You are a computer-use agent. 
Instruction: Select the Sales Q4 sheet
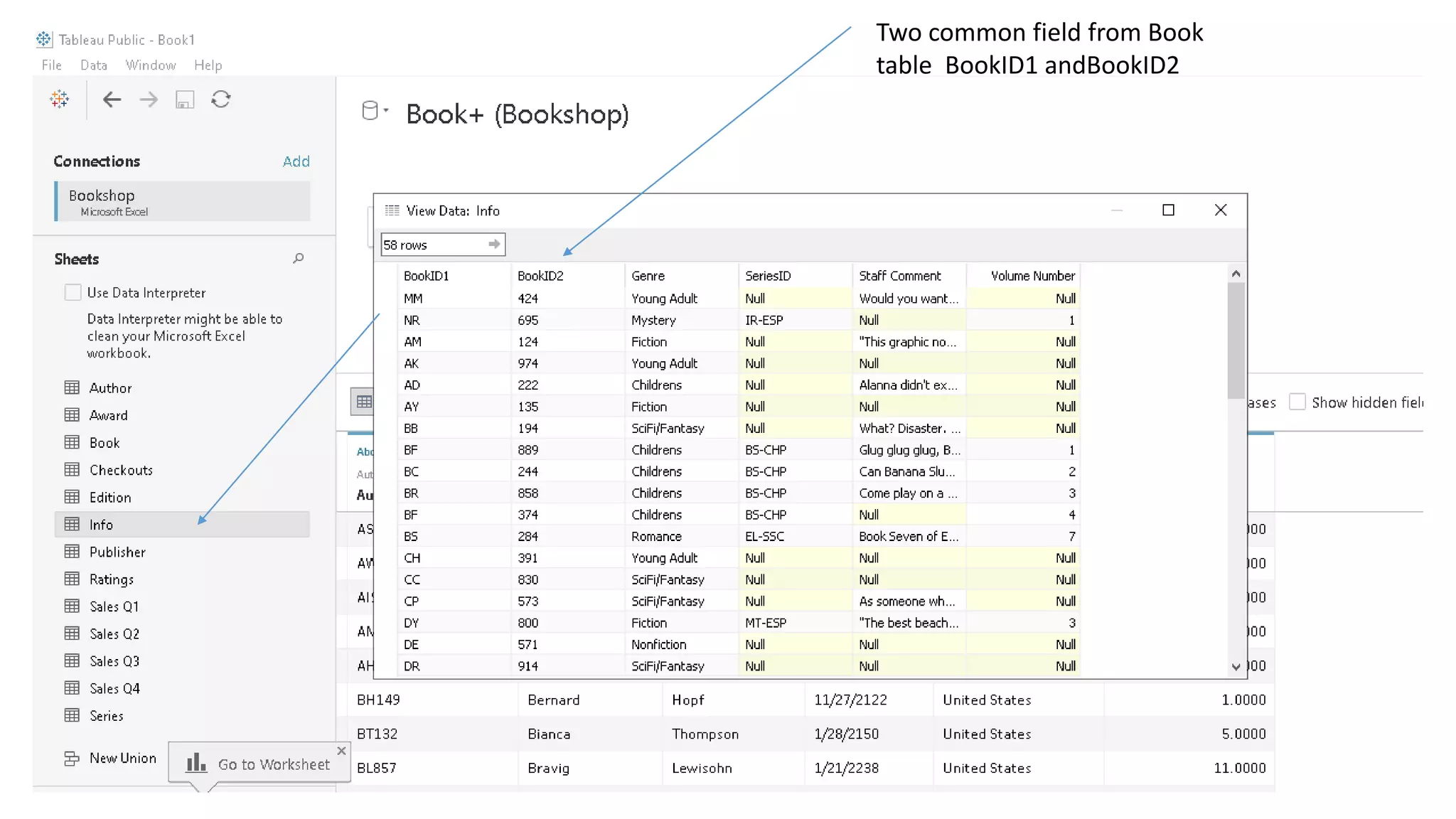coord(114,688)
